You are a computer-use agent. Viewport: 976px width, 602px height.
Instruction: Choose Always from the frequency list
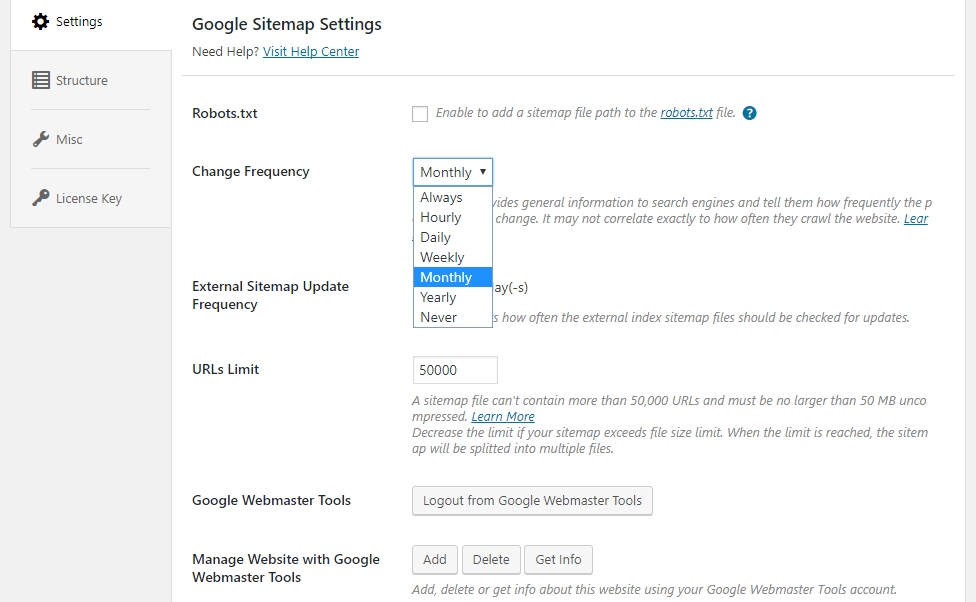[453, 197]
